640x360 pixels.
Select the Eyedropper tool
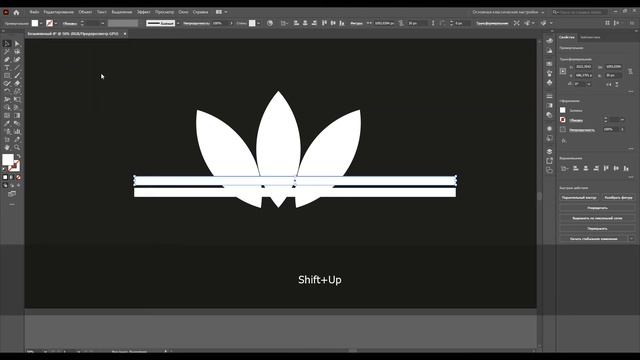[x=7, y=123]
